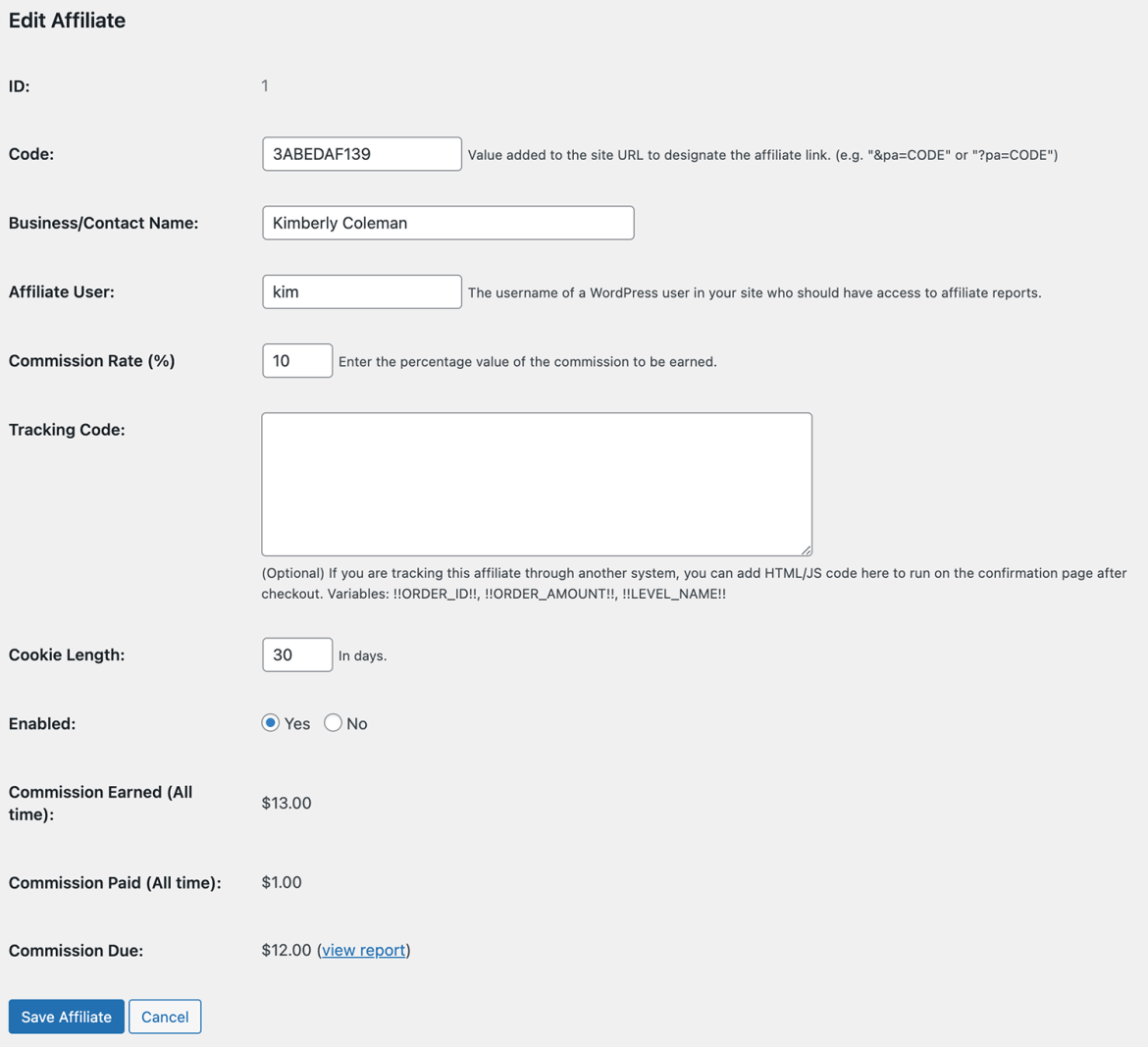Click inside the Code input field
This screenshot has height=1047, width=1148.
(361, 153)
